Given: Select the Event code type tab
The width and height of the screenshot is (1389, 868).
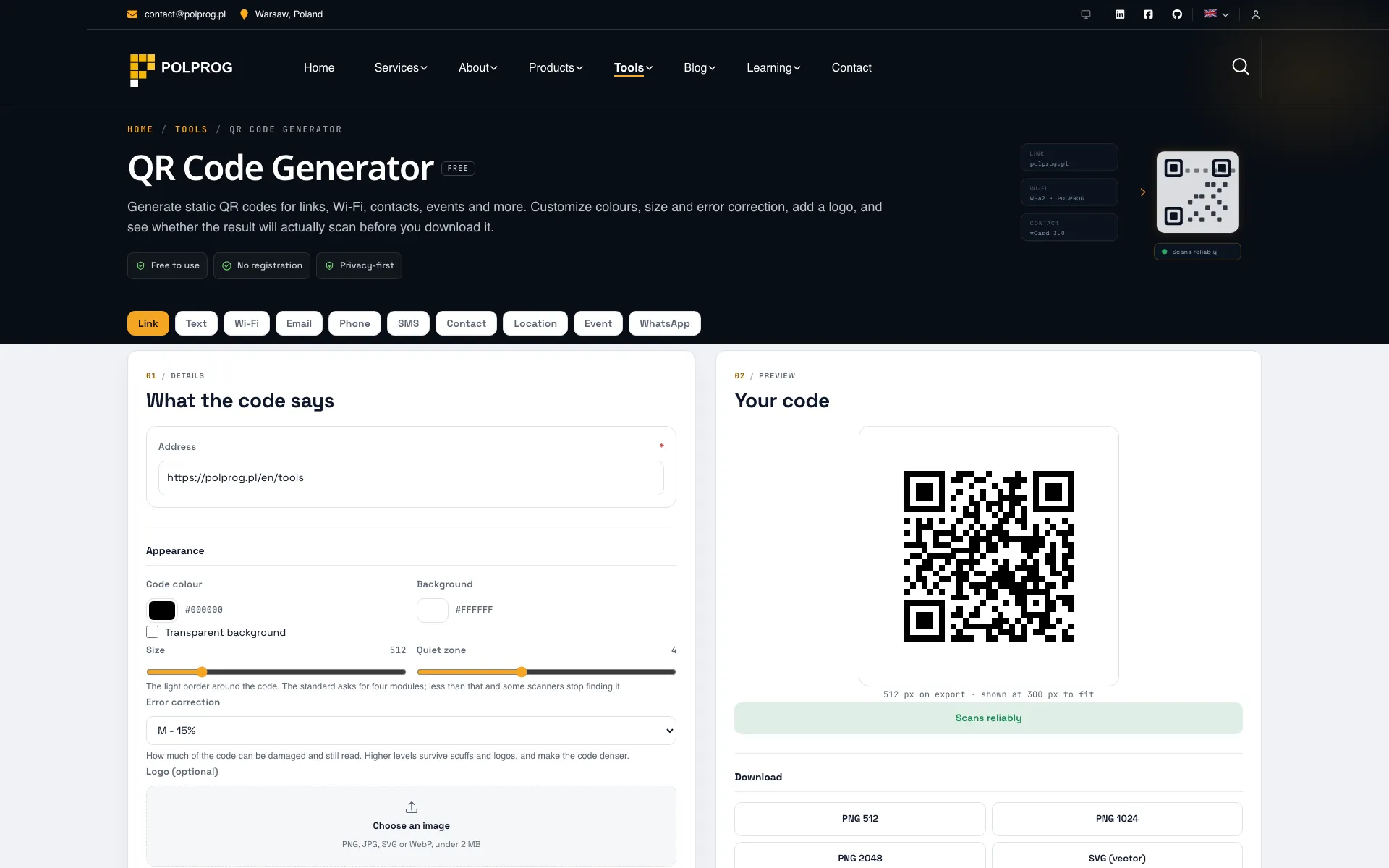Looking at the screenshot, I should pos(598,323).
